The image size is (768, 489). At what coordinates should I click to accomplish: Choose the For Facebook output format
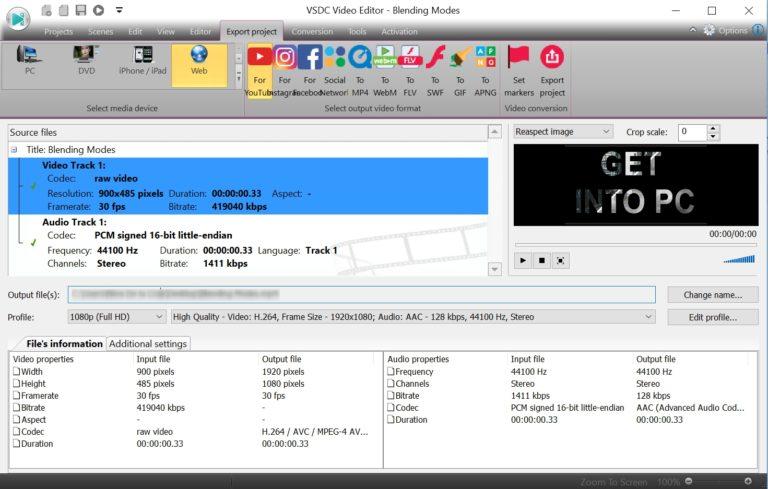(310, 71)
